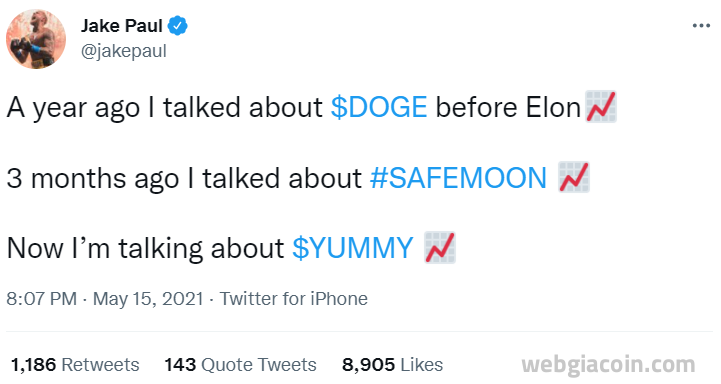The width and height of the screenshot is (721, 384).
Task: Open Jake Paul's profile picture
Action: click(x=36, y=39)
